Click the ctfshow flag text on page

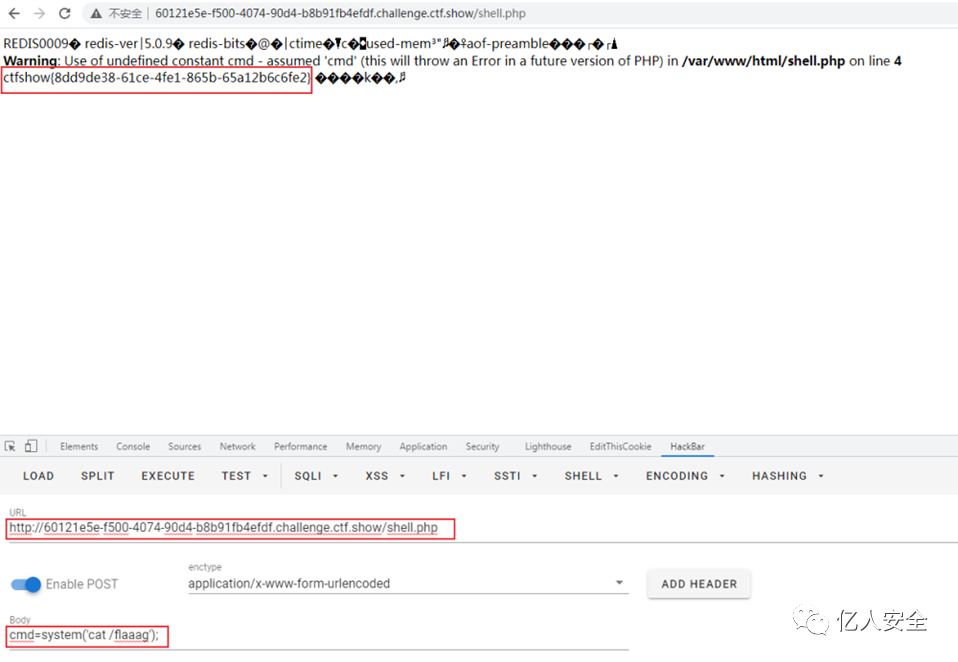(157, 78)
